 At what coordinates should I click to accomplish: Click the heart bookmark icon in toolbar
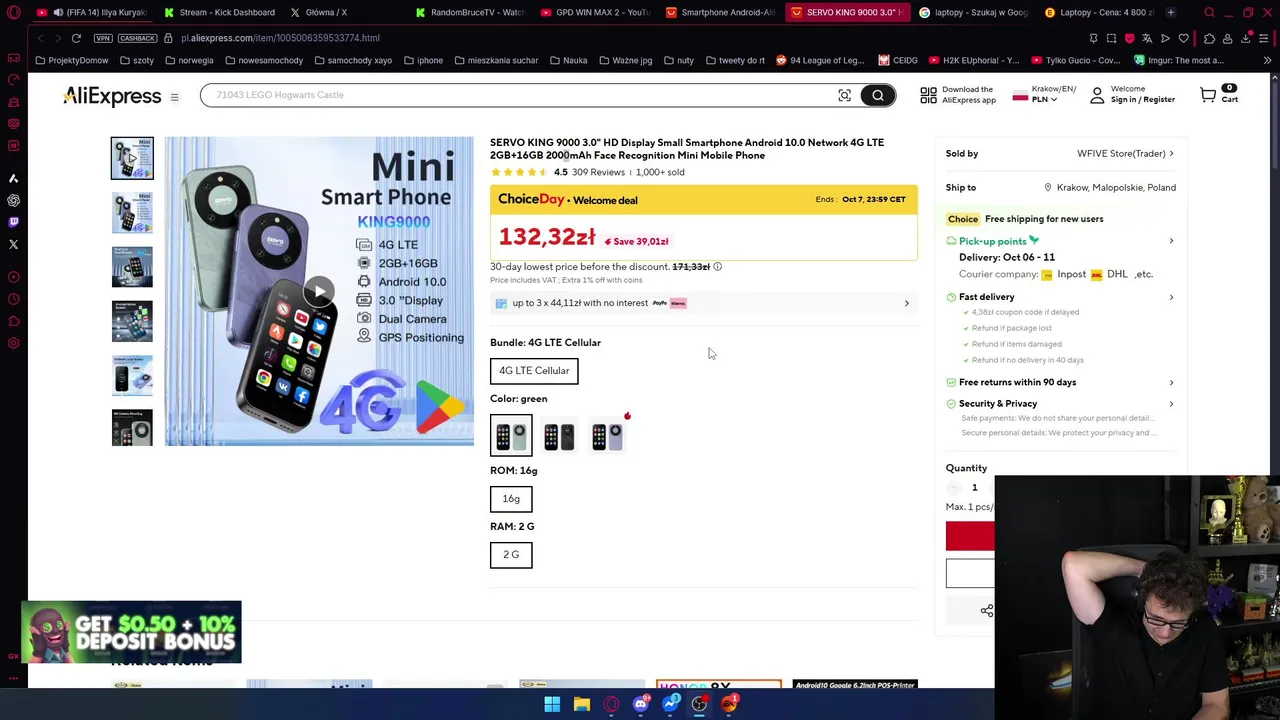pyautogui.click(x=1183, y=38)
